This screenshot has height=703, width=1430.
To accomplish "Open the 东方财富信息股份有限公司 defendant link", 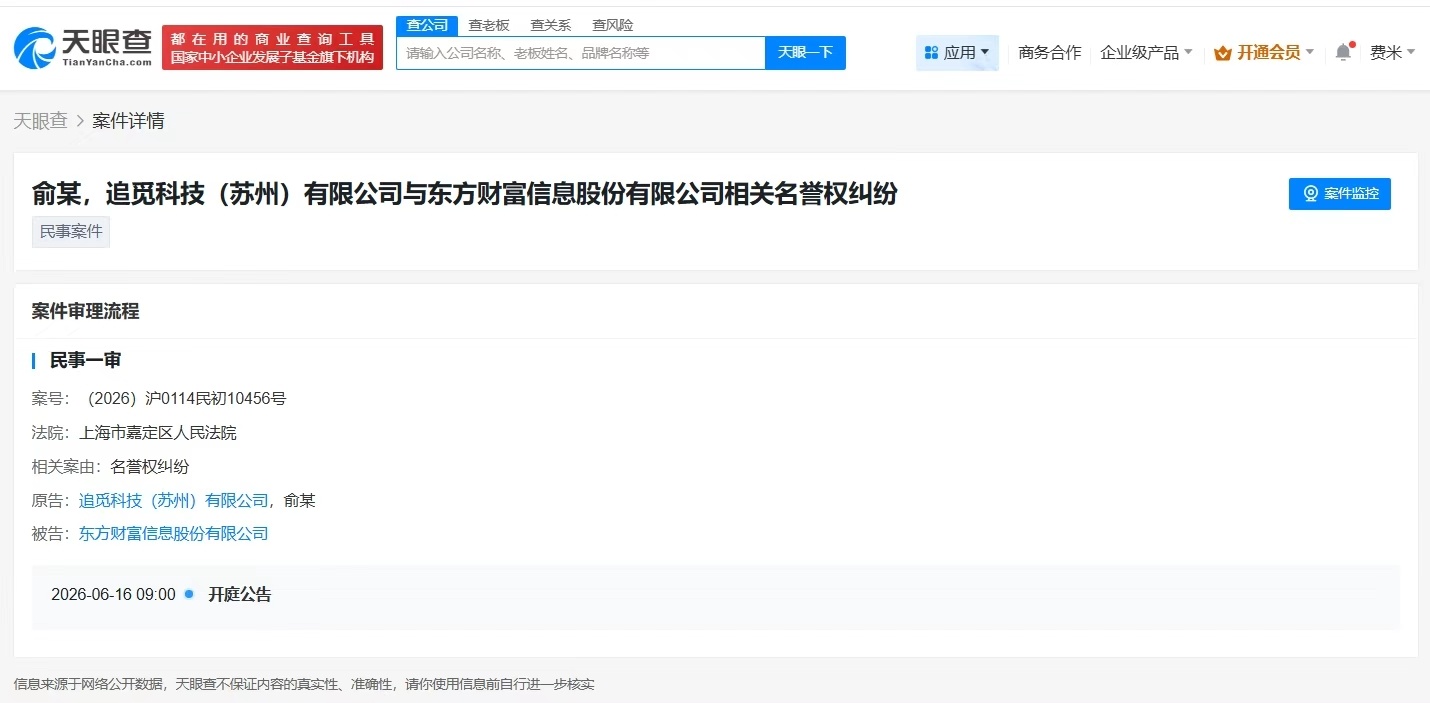I will pos(173,533).
